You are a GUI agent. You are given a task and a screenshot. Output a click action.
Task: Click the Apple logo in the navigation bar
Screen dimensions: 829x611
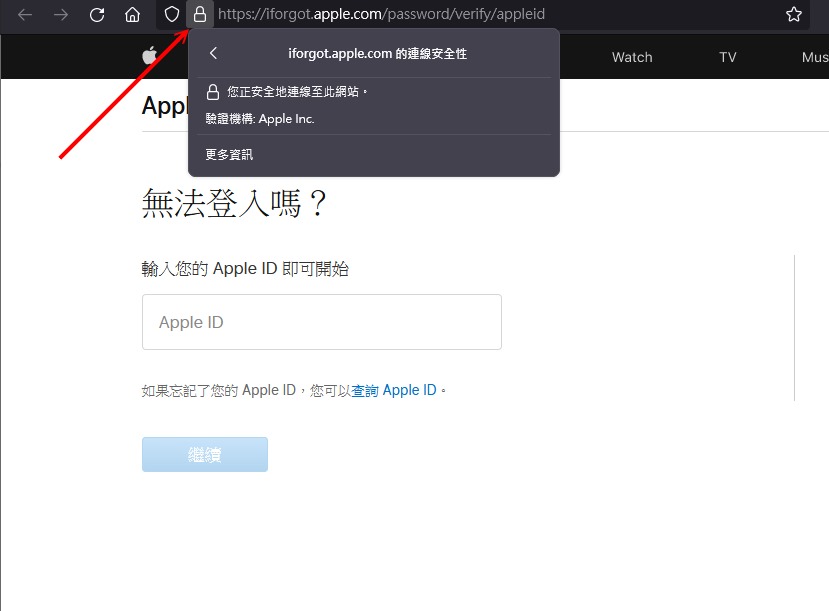(148, 56)
